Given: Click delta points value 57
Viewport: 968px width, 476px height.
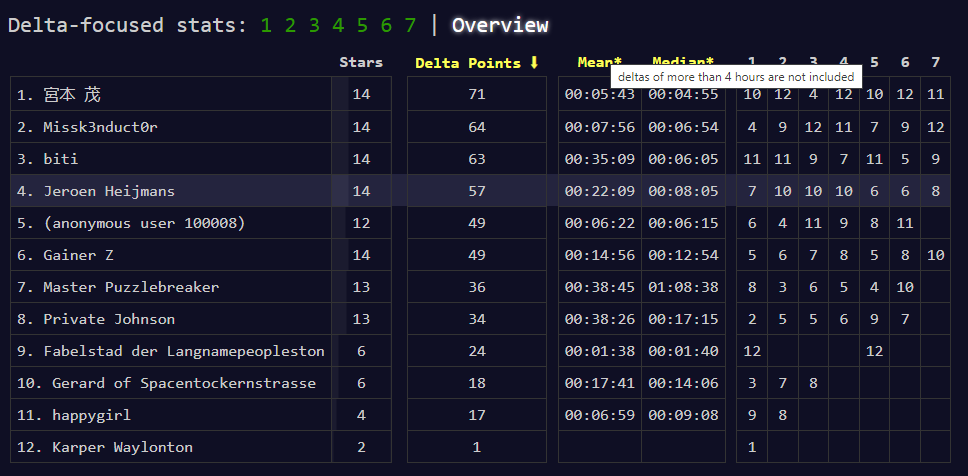Looking at the screenshot, I should point(477,191).
